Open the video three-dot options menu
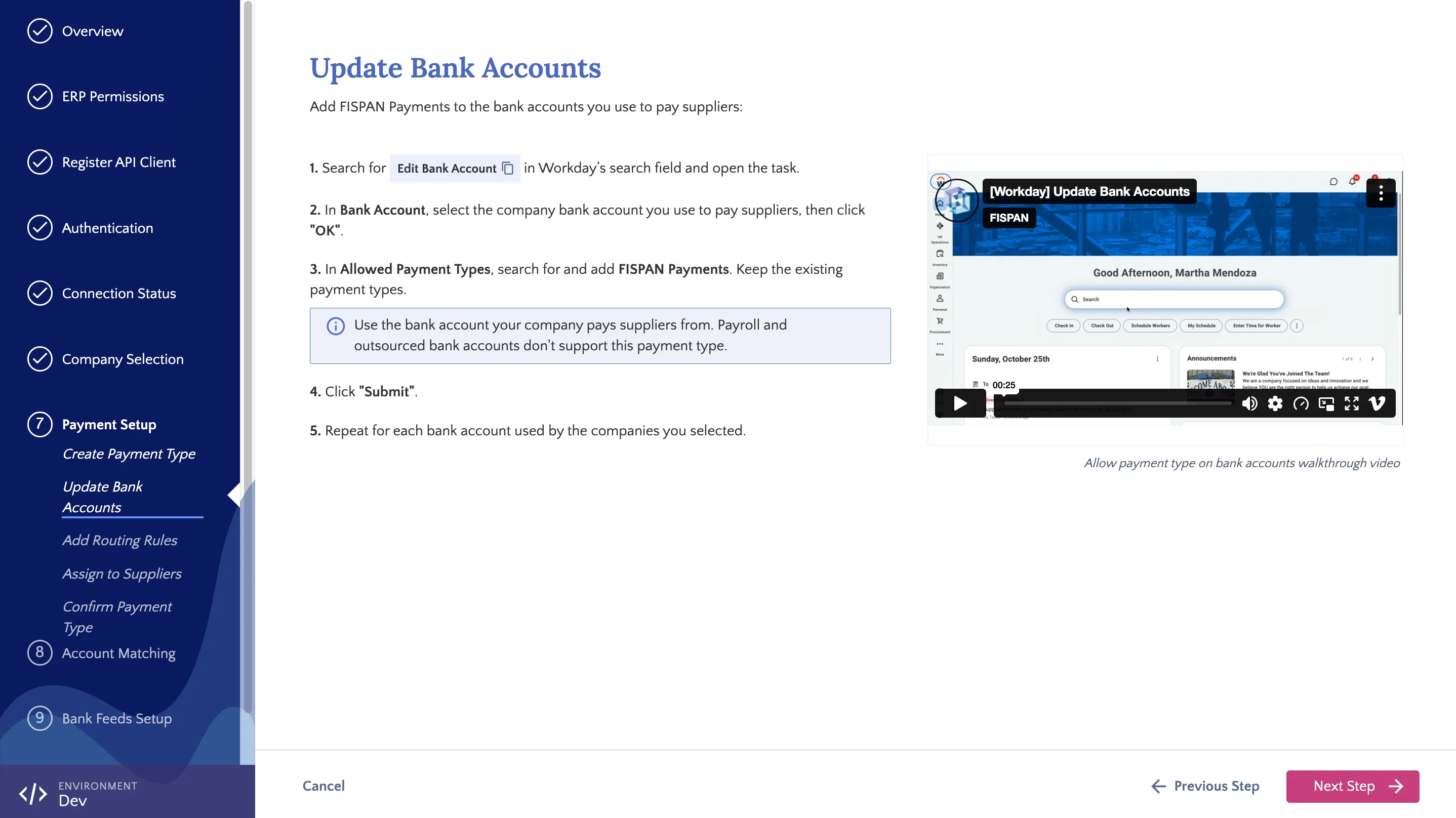Image resolution: width=1456 pixels, height=818 pixels. tap(1381, 193)
